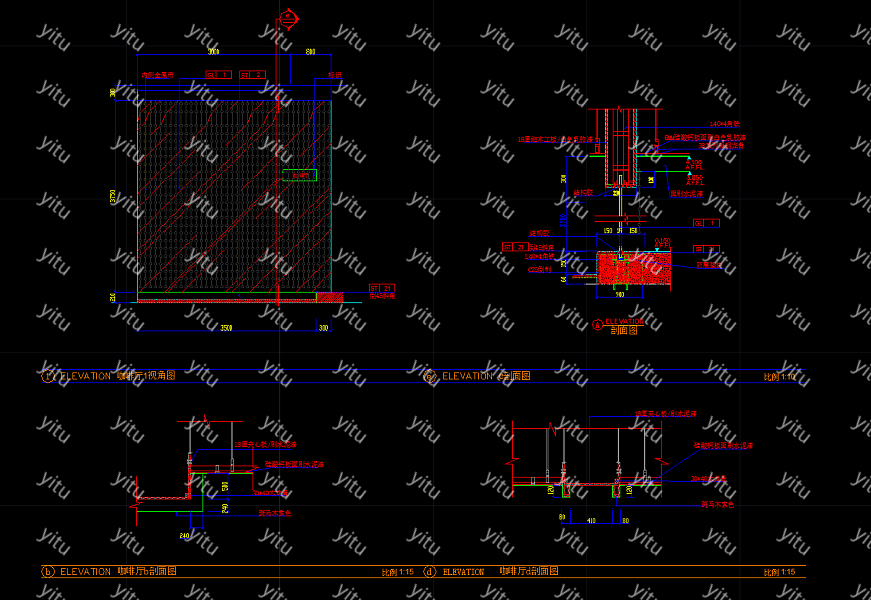Click the small red hatched block at elevation base

coord(328,297)
